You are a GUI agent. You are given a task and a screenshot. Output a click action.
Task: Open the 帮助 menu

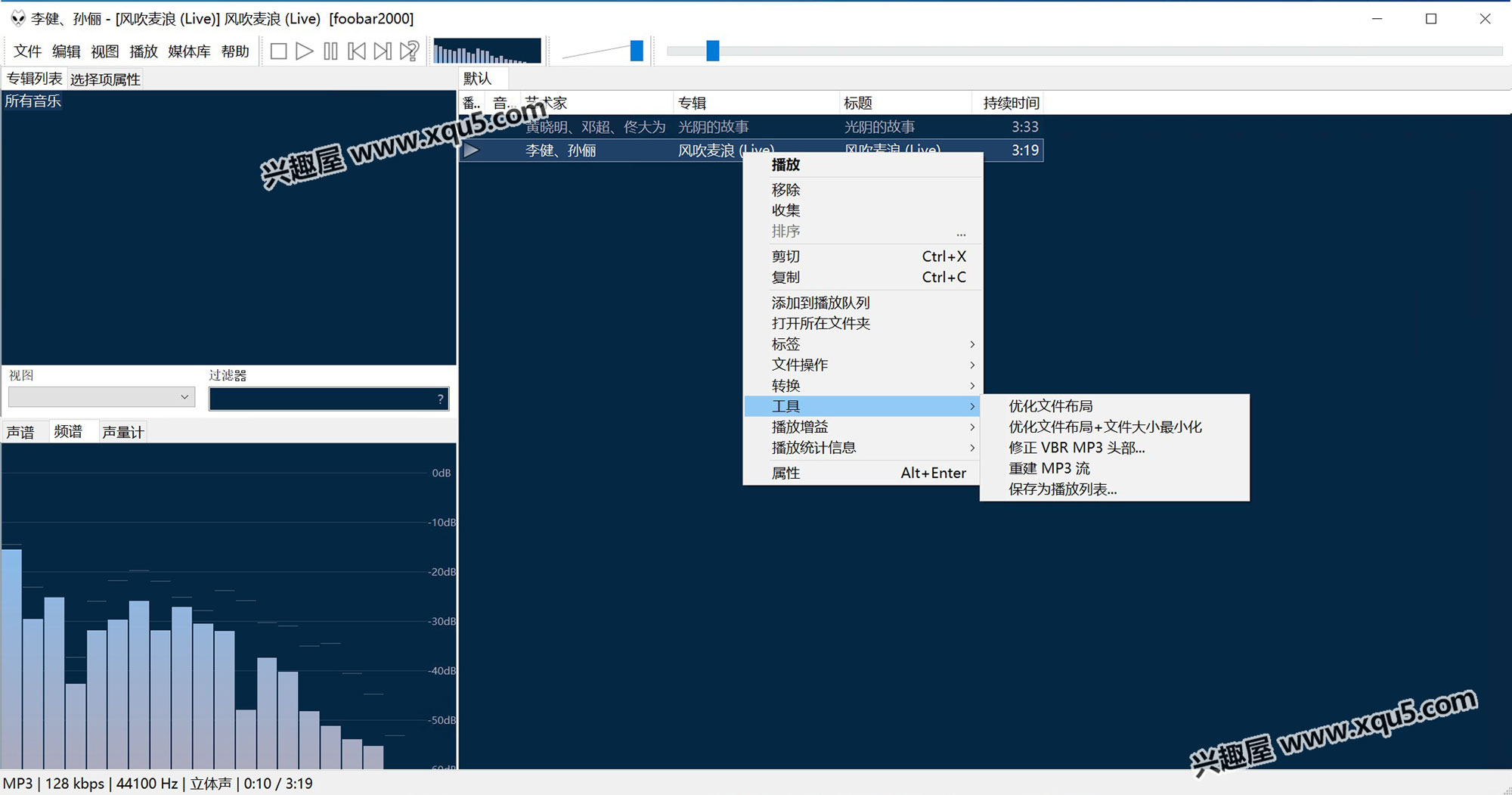coord(235,51)
